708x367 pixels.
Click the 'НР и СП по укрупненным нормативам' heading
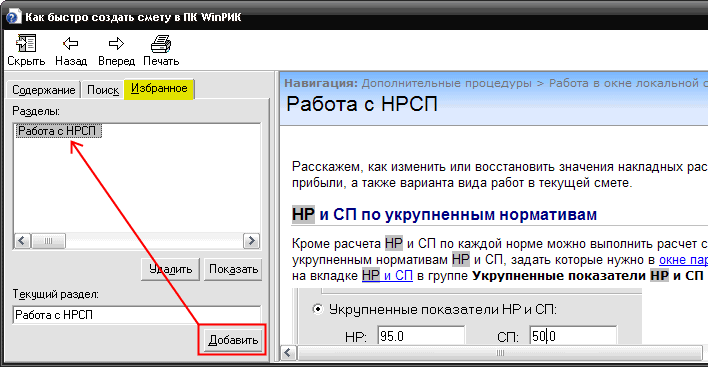[444, 214]
